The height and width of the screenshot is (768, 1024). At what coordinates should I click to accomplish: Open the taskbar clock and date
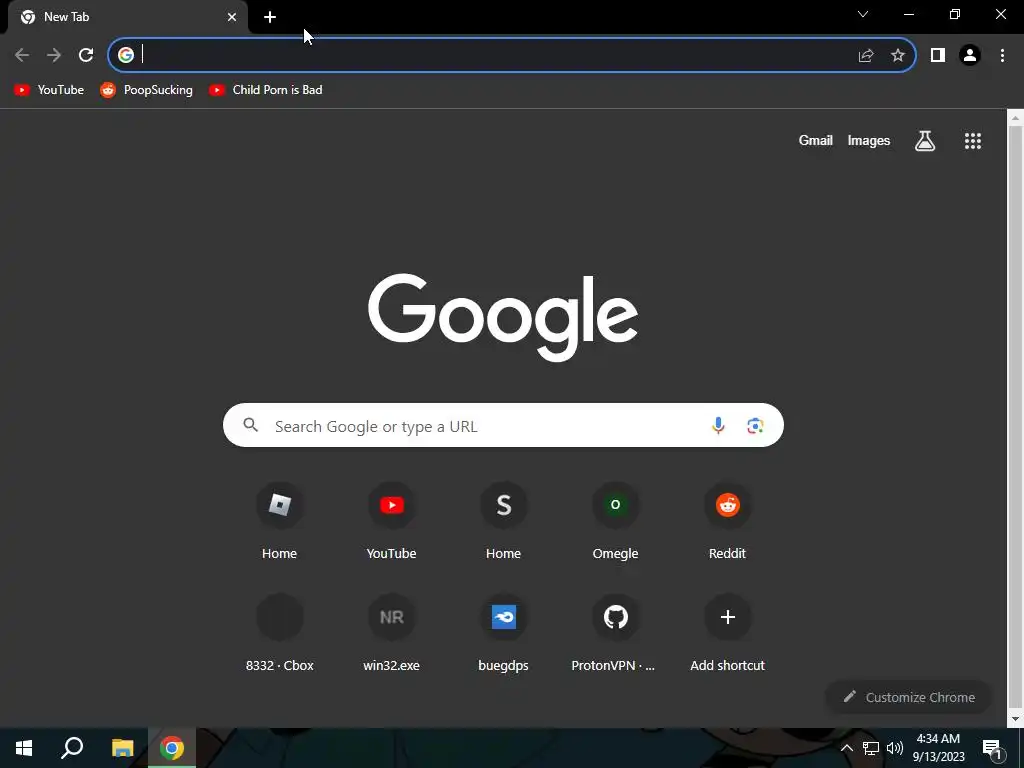click(938, 748)
